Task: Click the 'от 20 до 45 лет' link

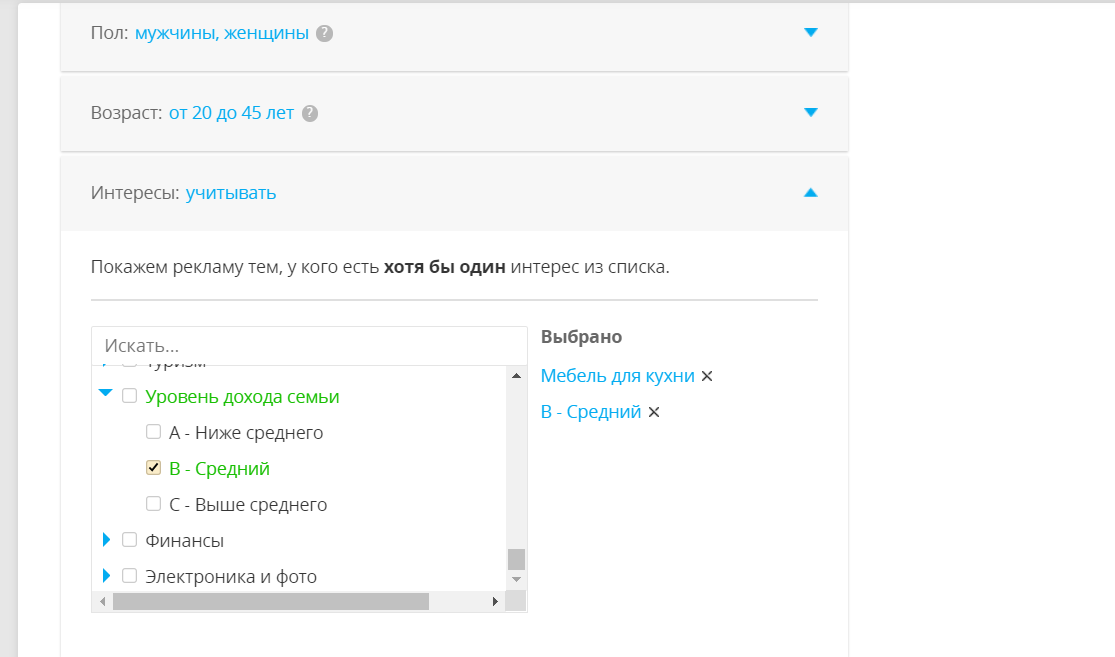Action: tap(231, 113)
